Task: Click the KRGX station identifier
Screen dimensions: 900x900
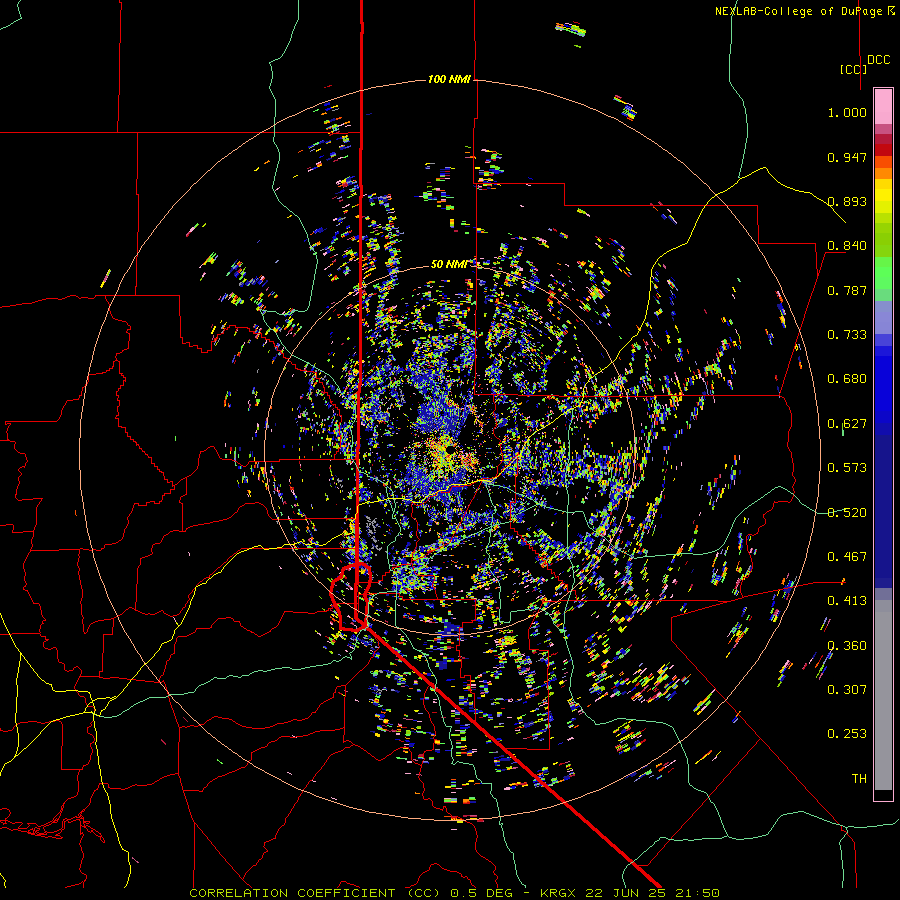Action: coord(560,893)
